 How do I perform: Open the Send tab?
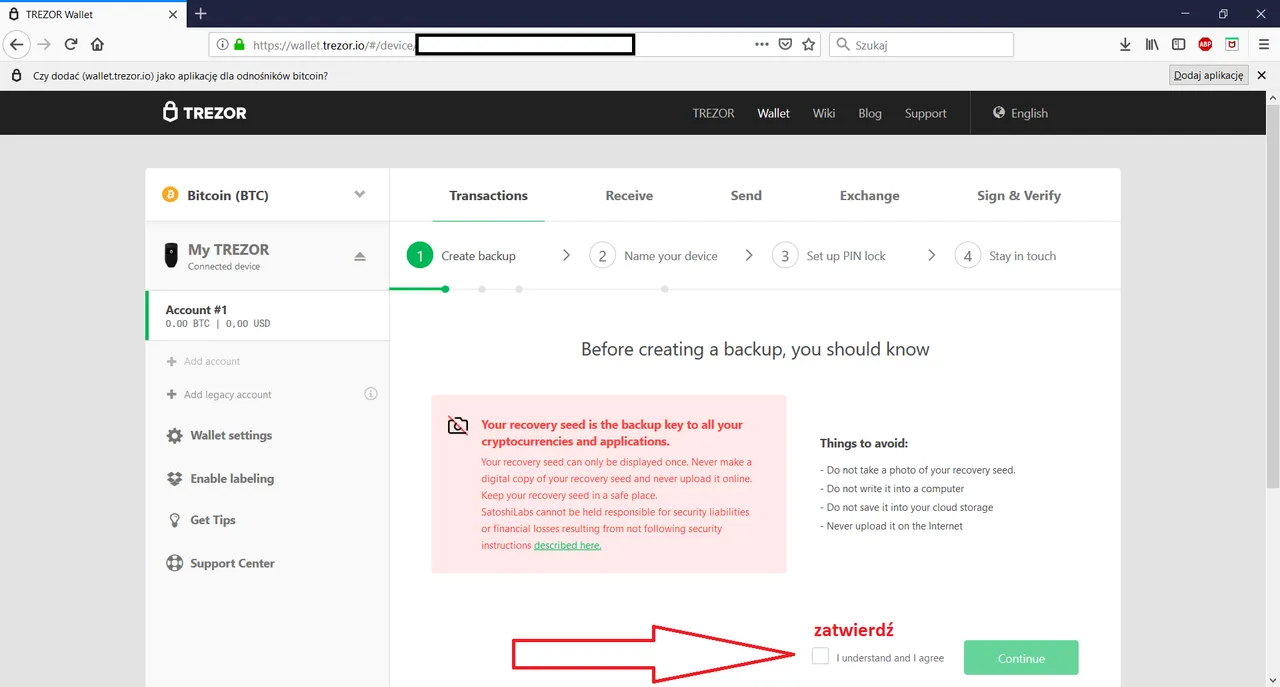tap(746, 196)
